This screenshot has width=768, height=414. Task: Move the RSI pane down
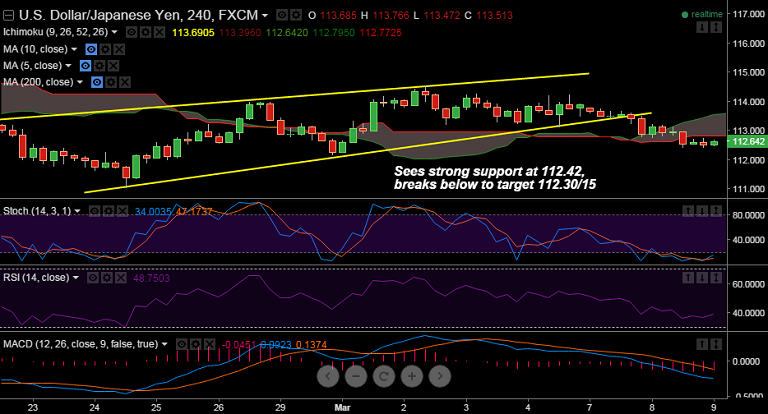(x=702, y=278)
